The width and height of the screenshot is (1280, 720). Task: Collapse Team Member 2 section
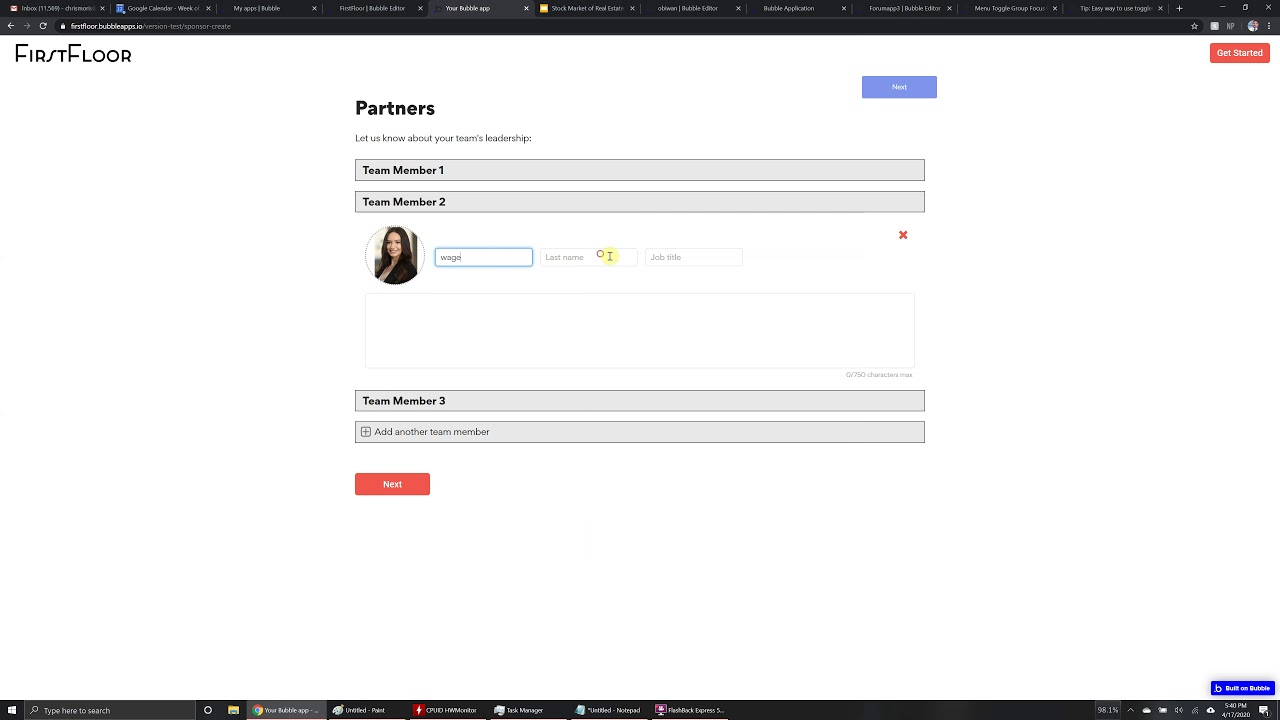coord(640,202)
